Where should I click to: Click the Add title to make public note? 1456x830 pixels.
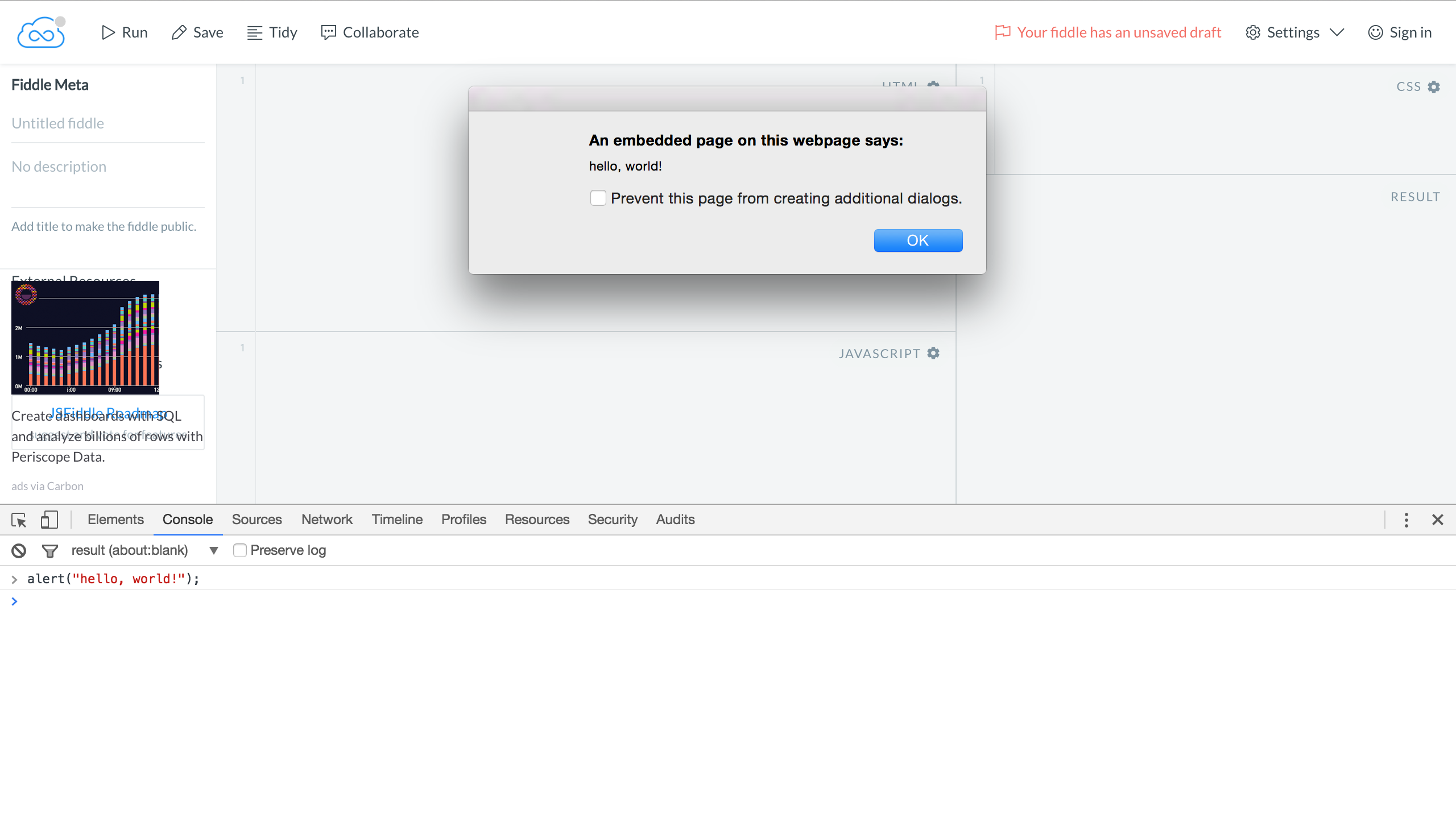point(104,226)
